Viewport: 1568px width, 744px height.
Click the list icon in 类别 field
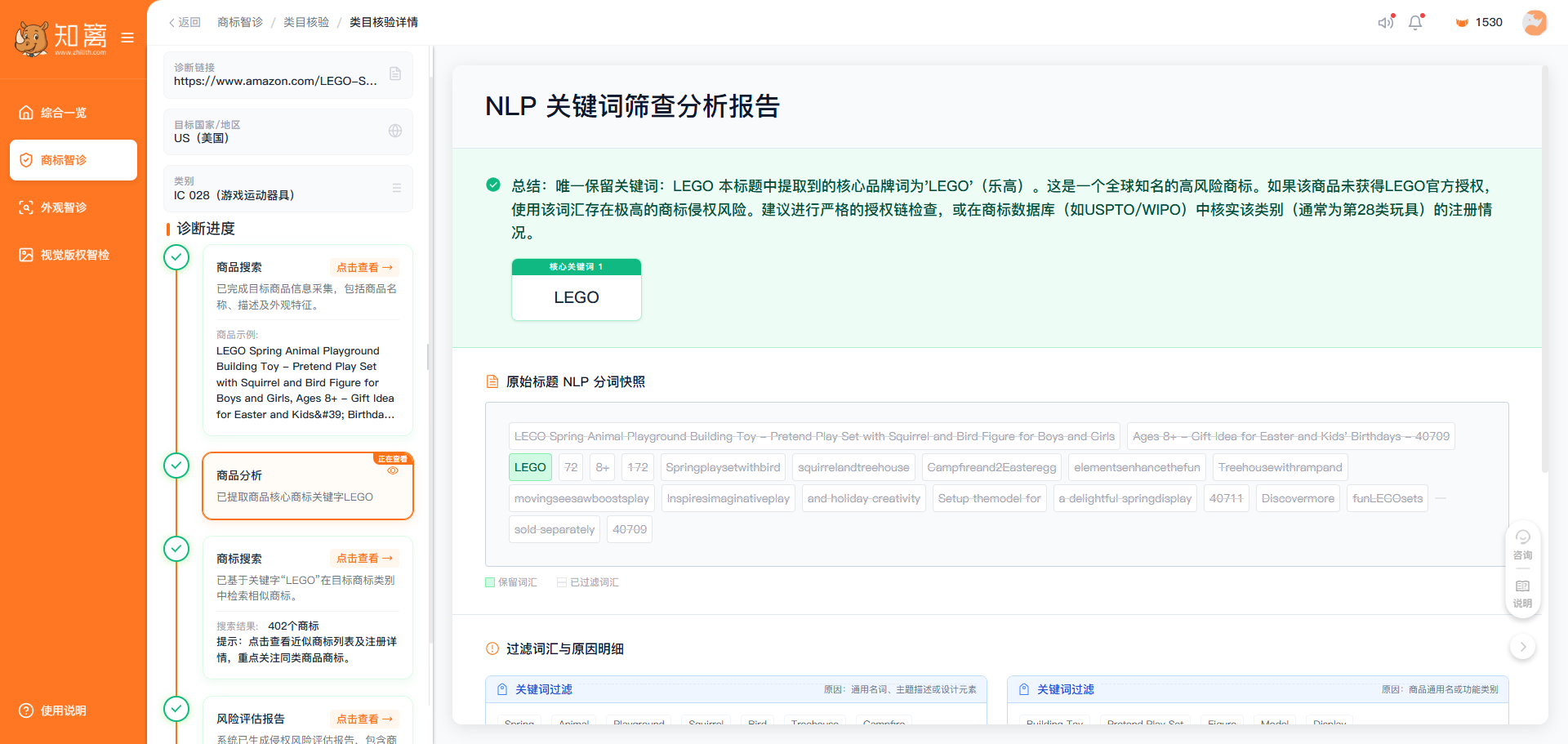397,188
